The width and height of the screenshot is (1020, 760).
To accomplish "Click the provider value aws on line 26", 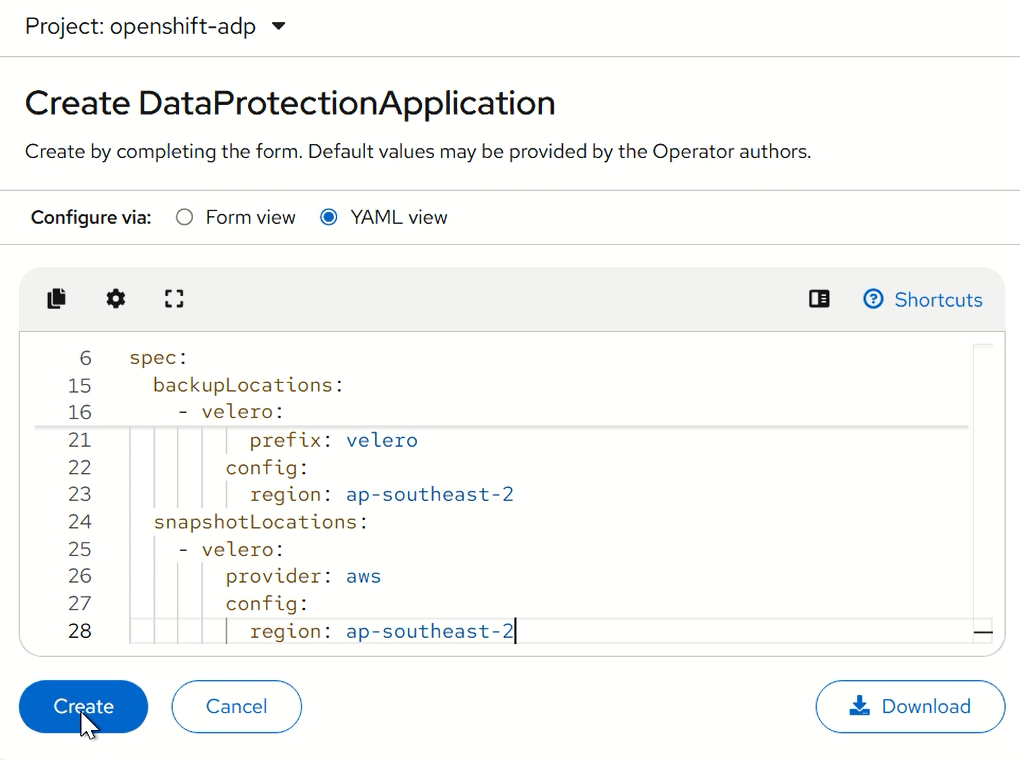I will tap(363, 576).
